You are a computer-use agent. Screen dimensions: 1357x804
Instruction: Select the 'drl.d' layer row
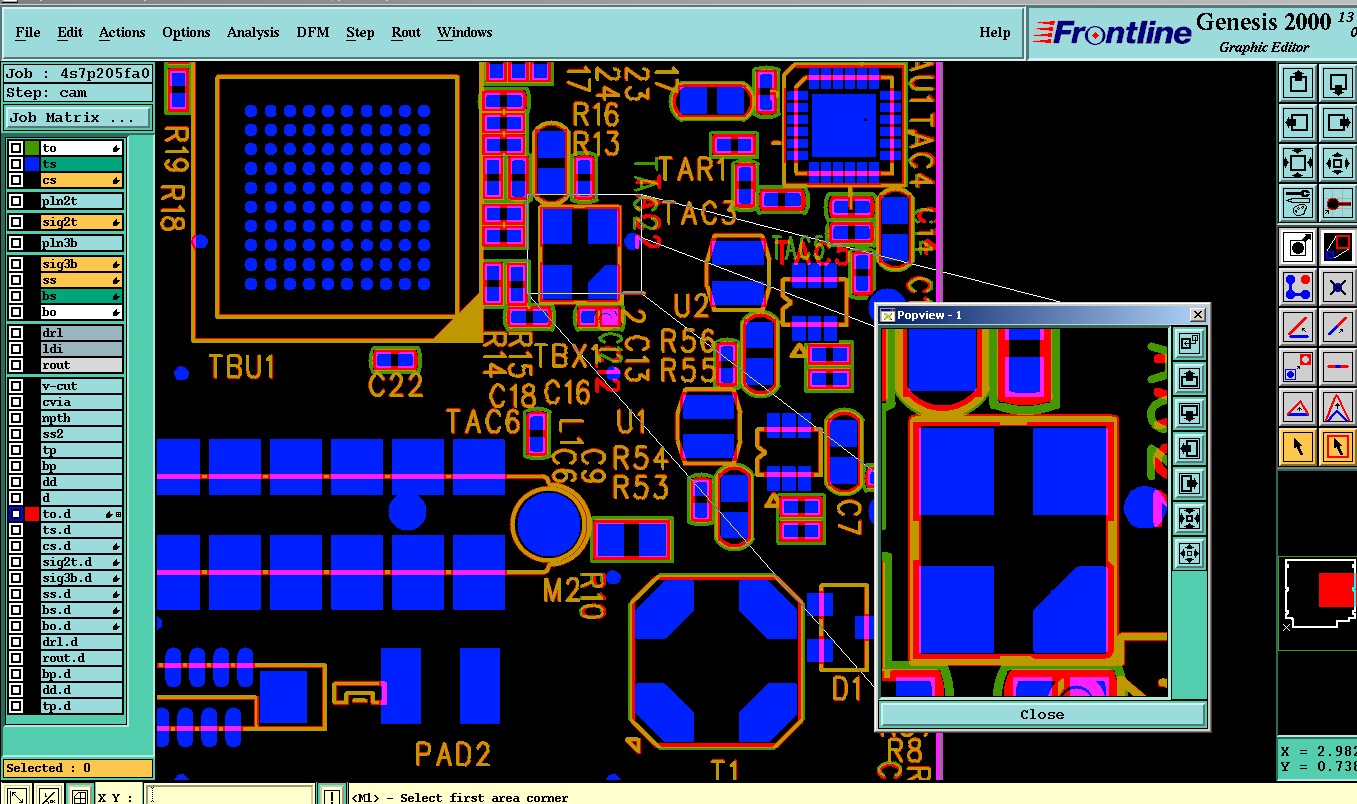[x=82, y=642]
